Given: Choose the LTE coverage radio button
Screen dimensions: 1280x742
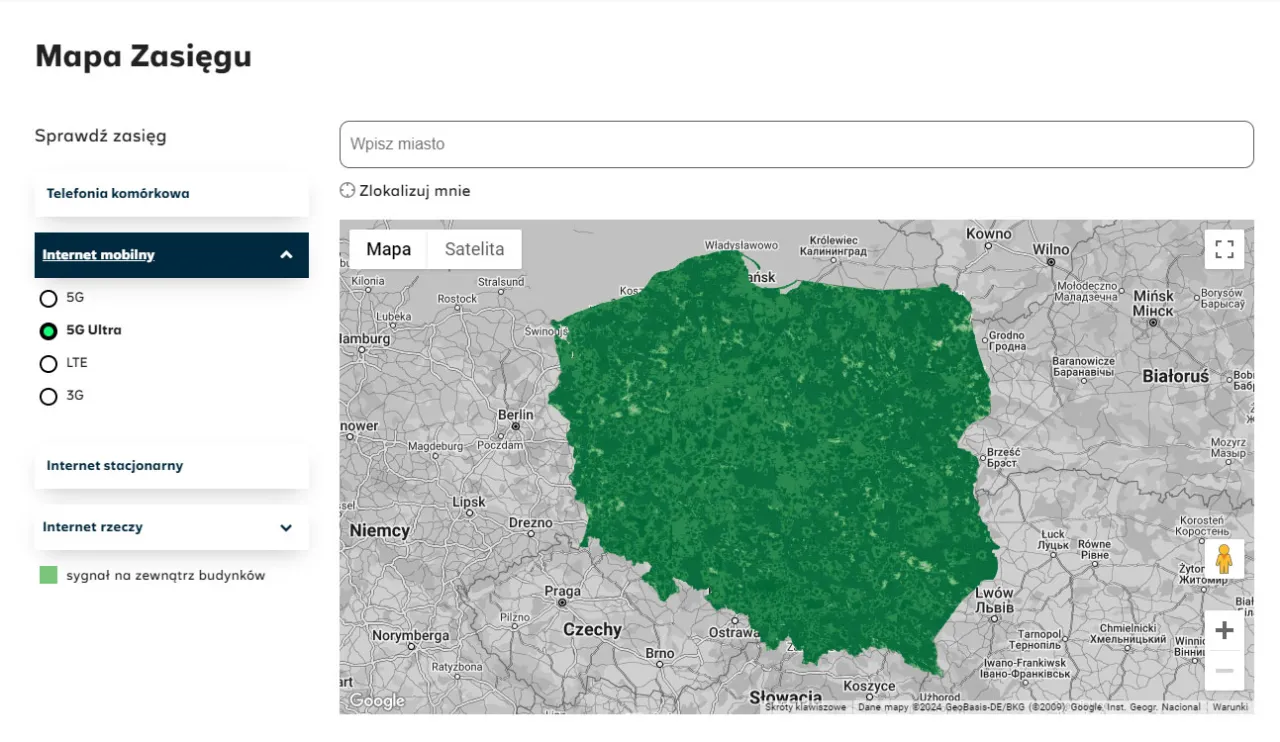Looking at the screenshot, I should [x=48, y=363].
